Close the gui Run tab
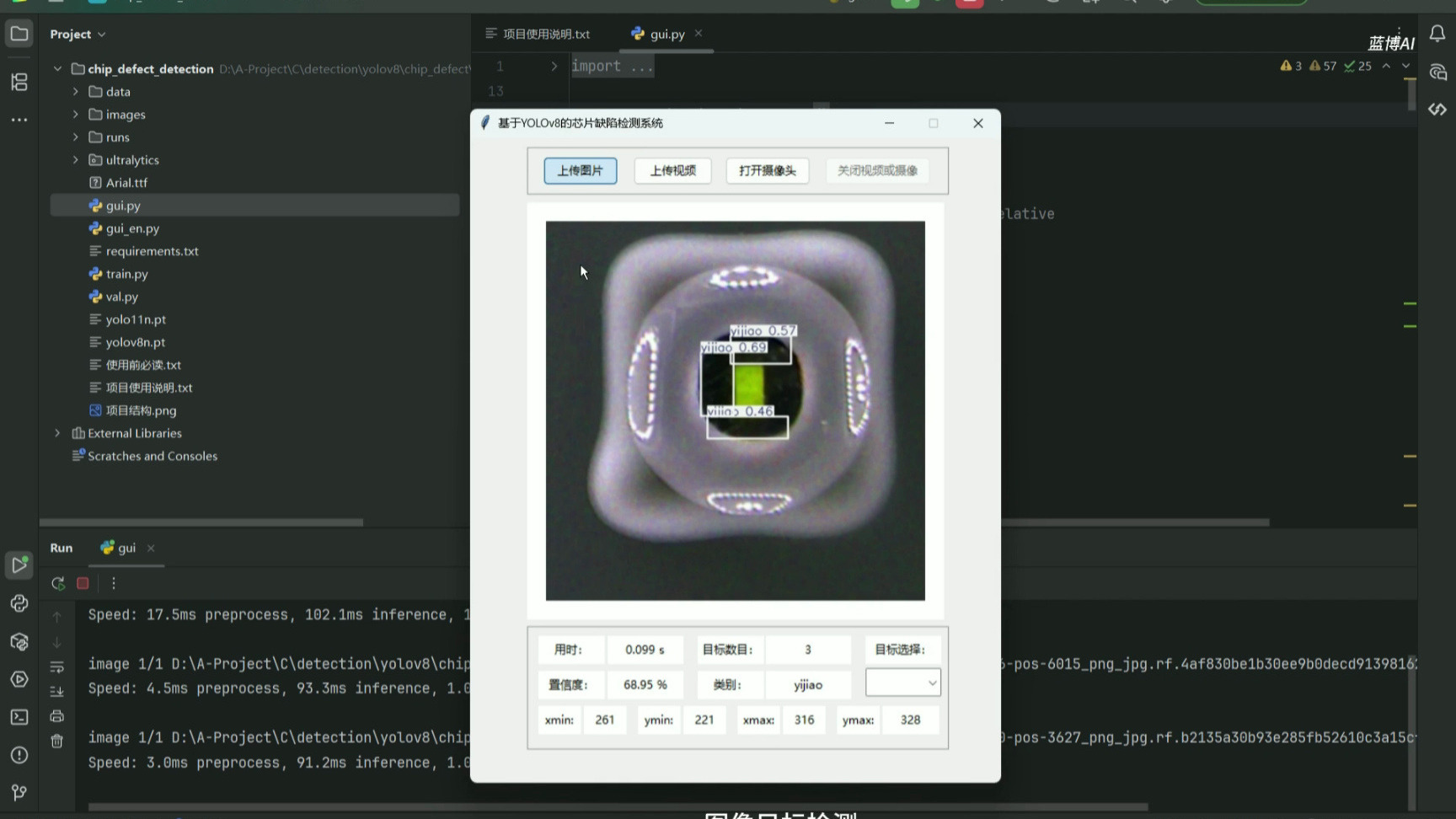Image resolution: width=1456 pixels, height=819 pixels. [151, 548]
